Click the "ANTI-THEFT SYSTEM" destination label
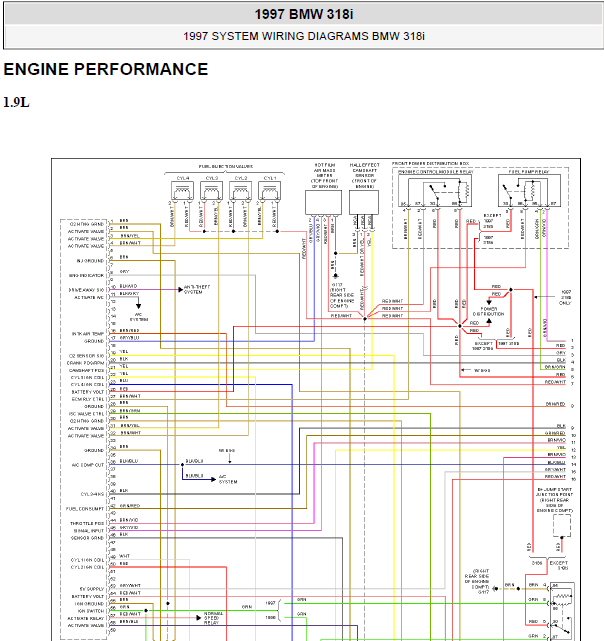604x641 pixels. point(197,289)
